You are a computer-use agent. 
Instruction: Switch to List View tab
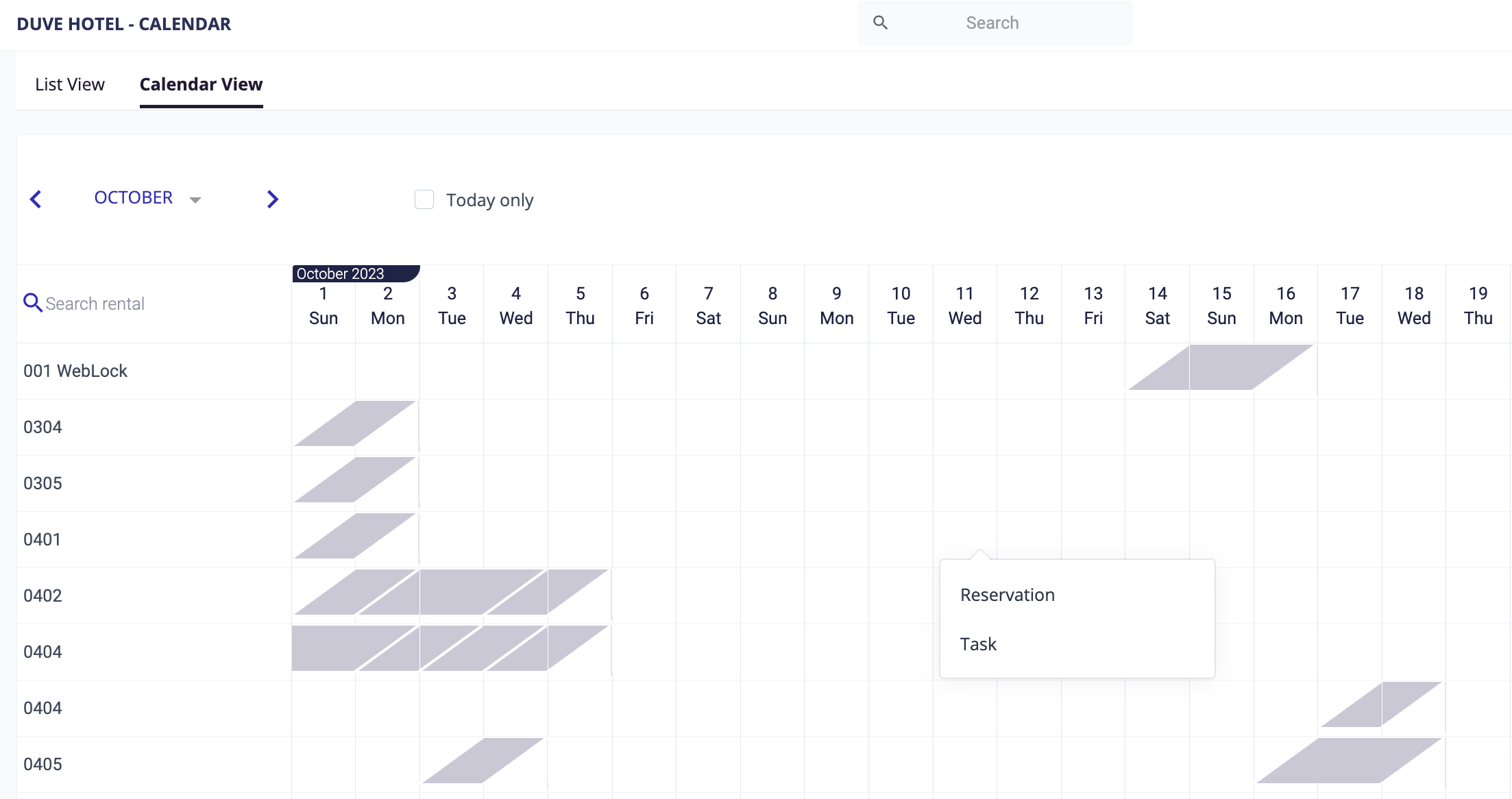pos(70,84)
